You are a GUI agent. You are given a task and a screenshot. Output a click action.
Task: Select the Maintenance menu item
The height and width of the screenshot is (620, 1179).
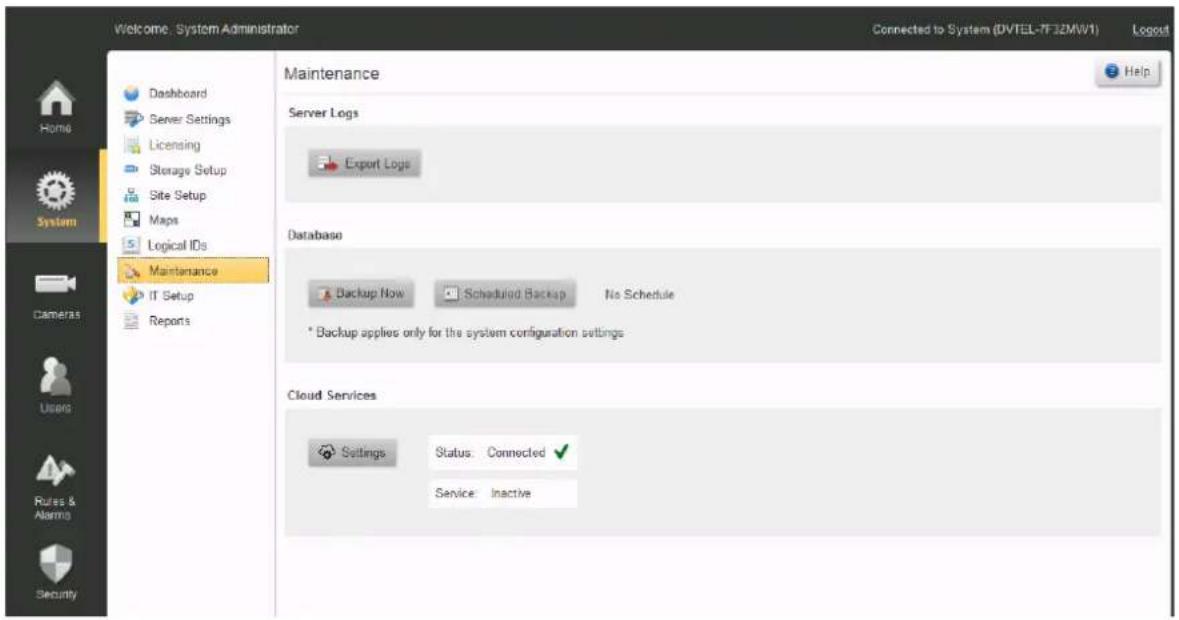click(x=193, y=271)
